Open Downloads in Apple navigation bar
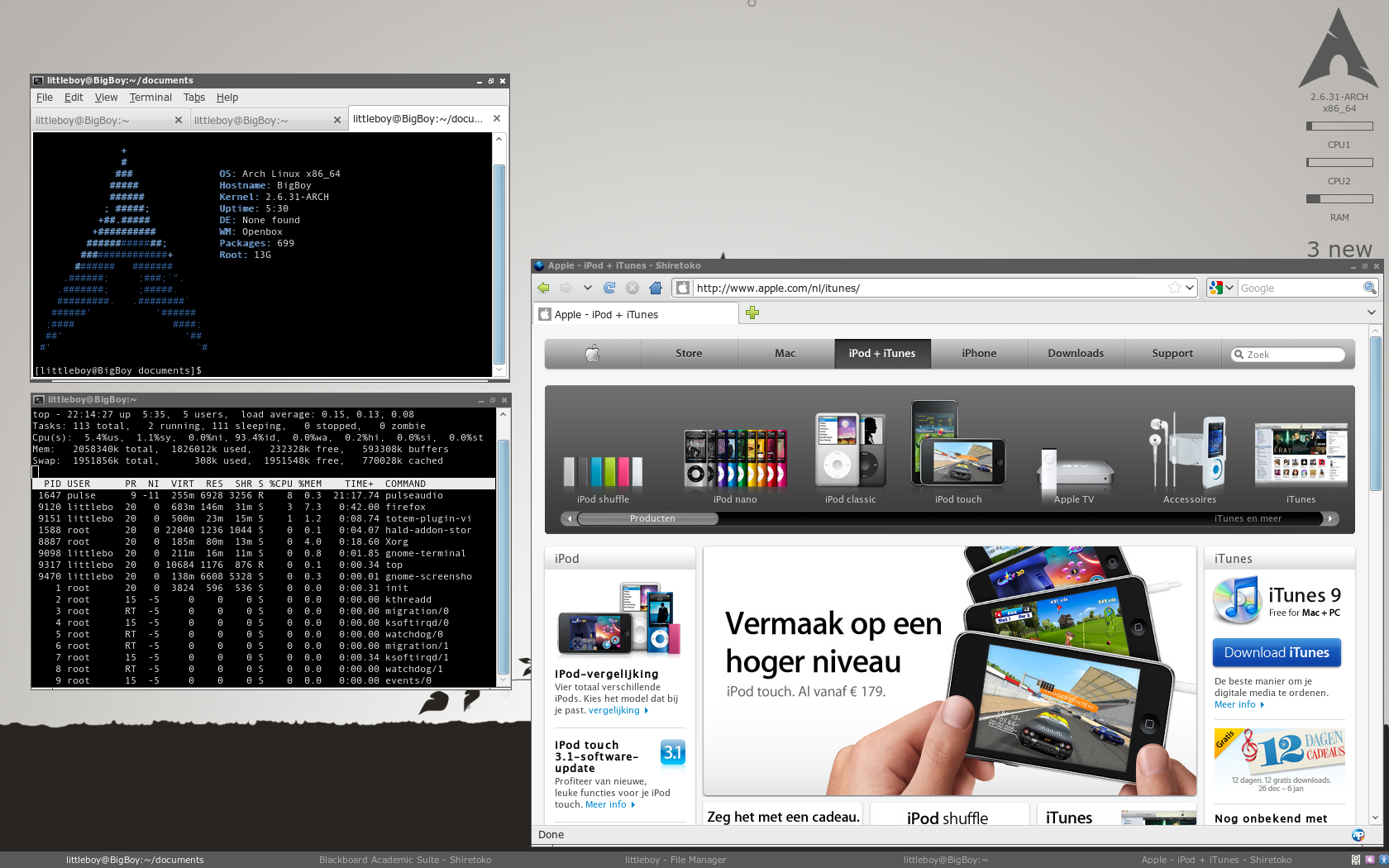Screen dimensions: 1389x868 point(1076,354)
